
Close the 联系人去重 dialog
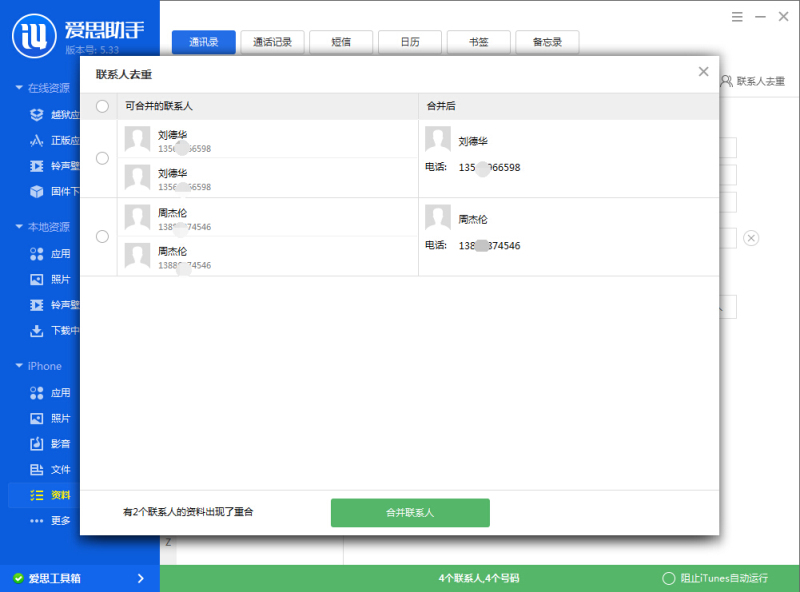point(703,71)
